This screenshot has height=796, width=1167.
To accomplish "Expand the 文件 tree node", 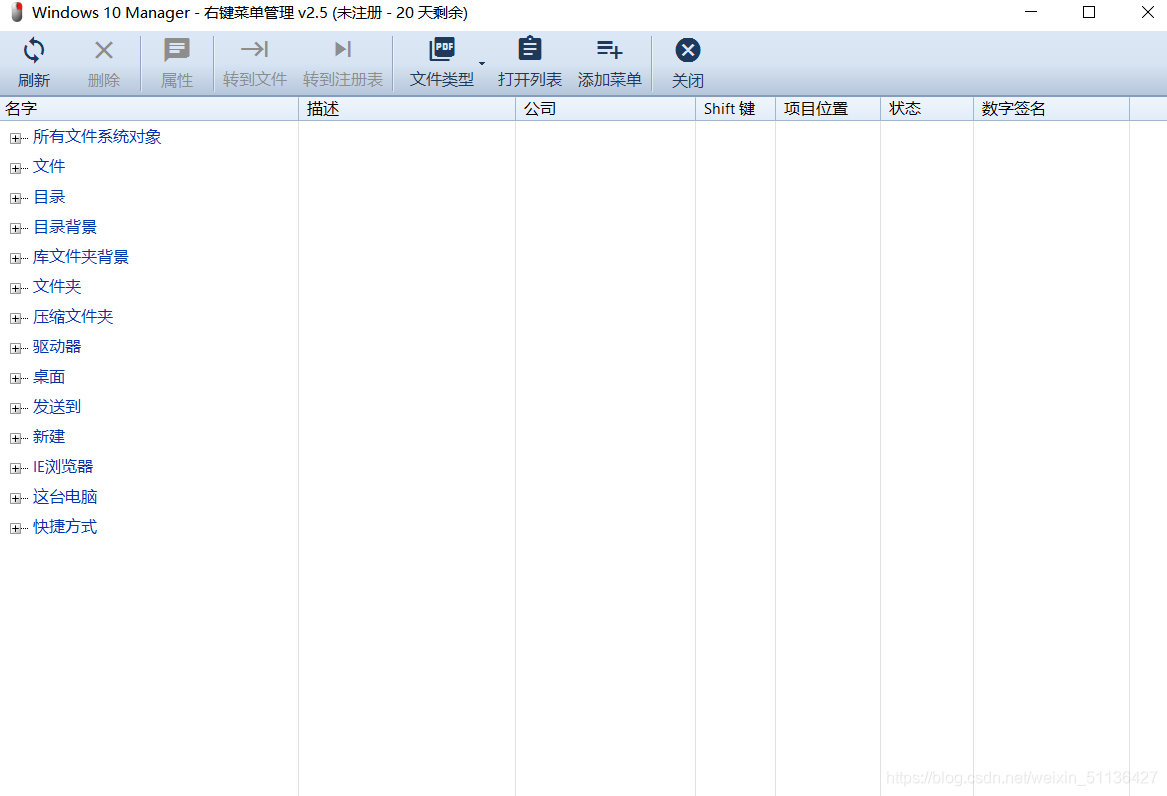I will (x=15, y=168).
